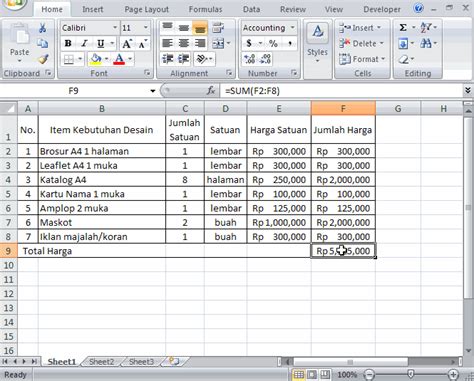Apply cell Borders button
Viewport: 474px width, 381px height.
click(x=69, y=59)
